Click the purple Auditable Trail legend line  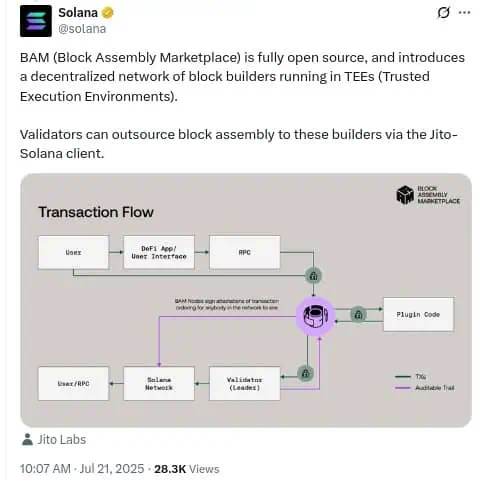(x=403, y=388)
